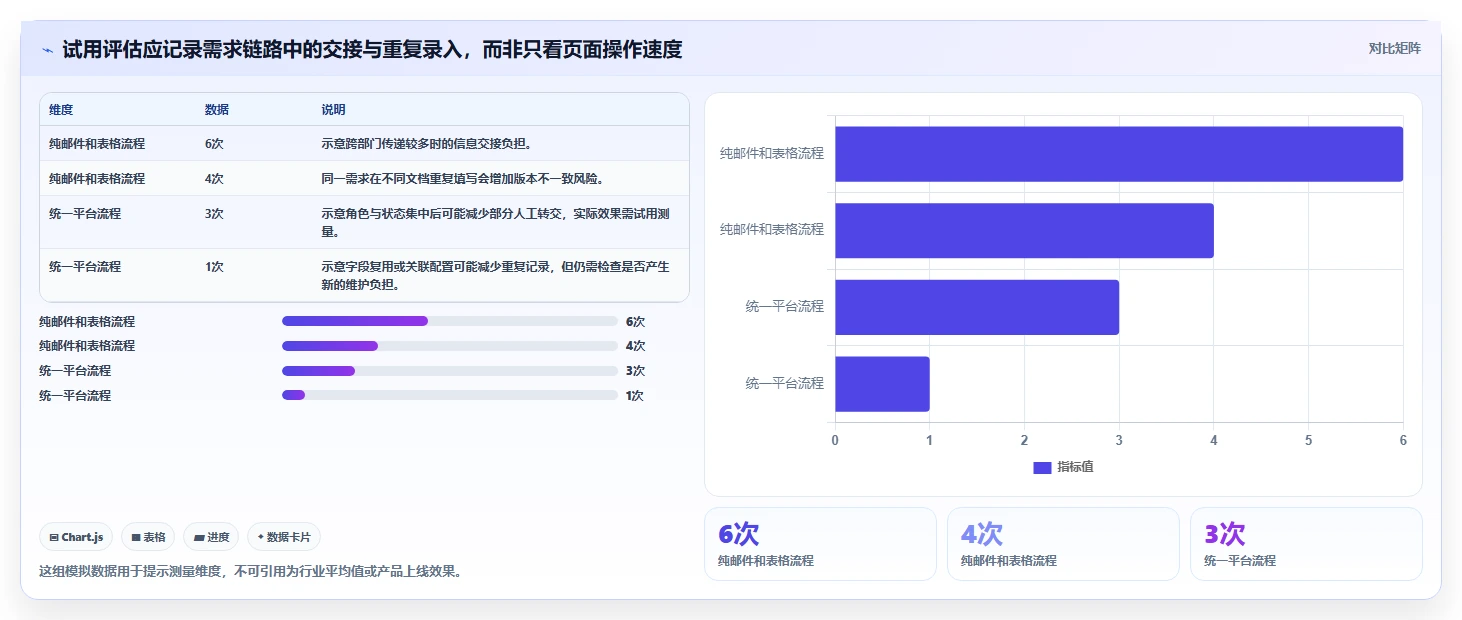Select the 数据卡片 chip

click(284, 537)
